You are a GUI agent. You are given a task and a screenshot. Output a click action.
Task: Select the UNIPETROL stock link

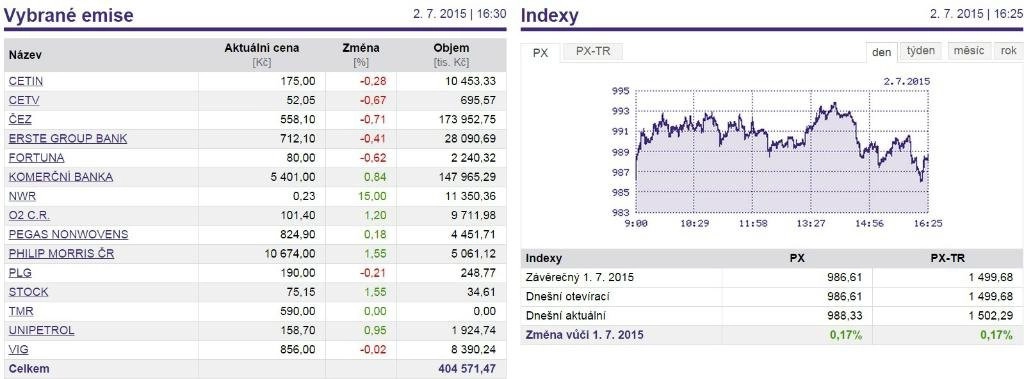point(41,330)
